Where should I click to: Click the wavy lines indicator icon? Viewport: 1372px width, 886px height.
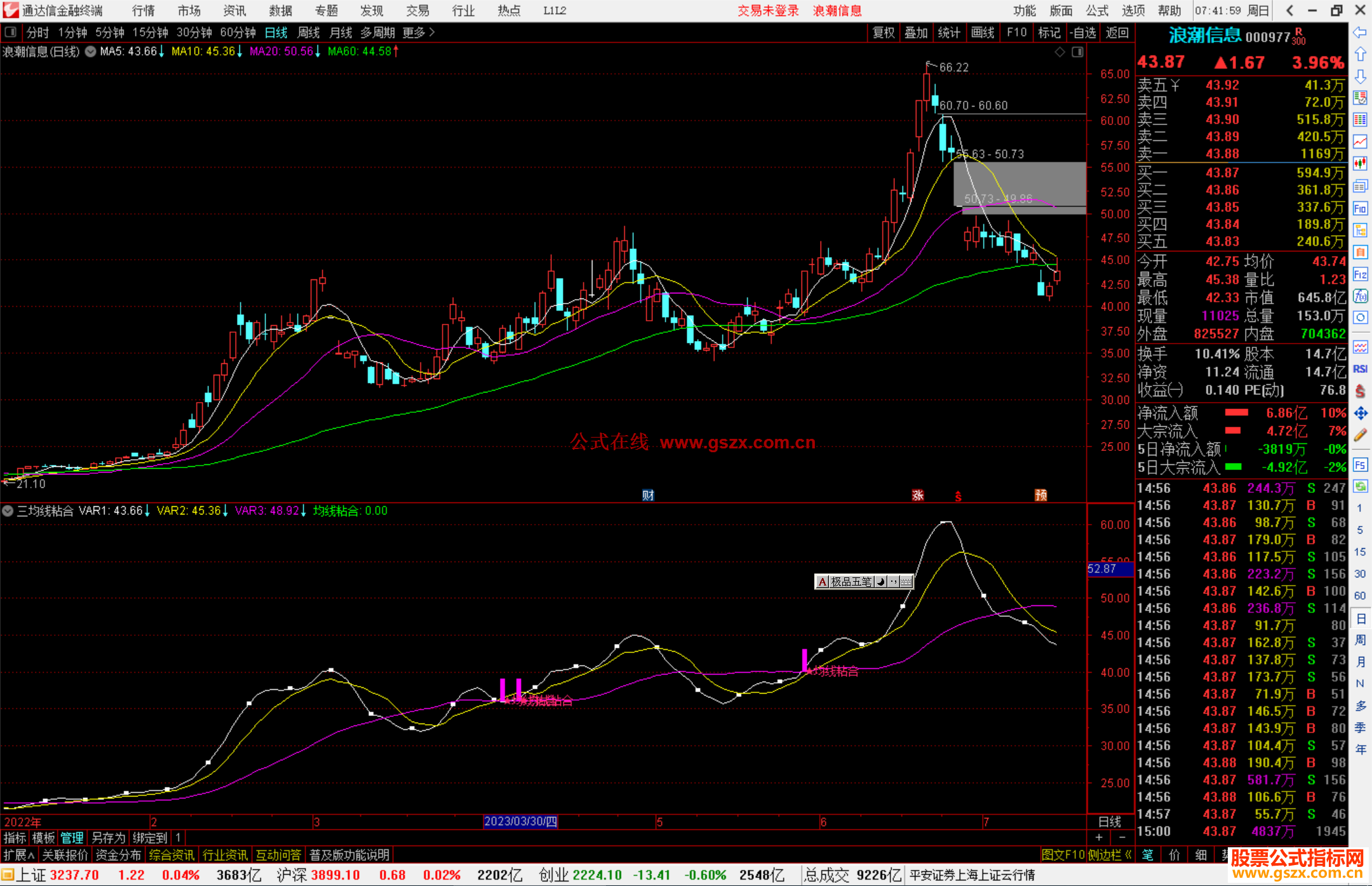(1360, 347)
